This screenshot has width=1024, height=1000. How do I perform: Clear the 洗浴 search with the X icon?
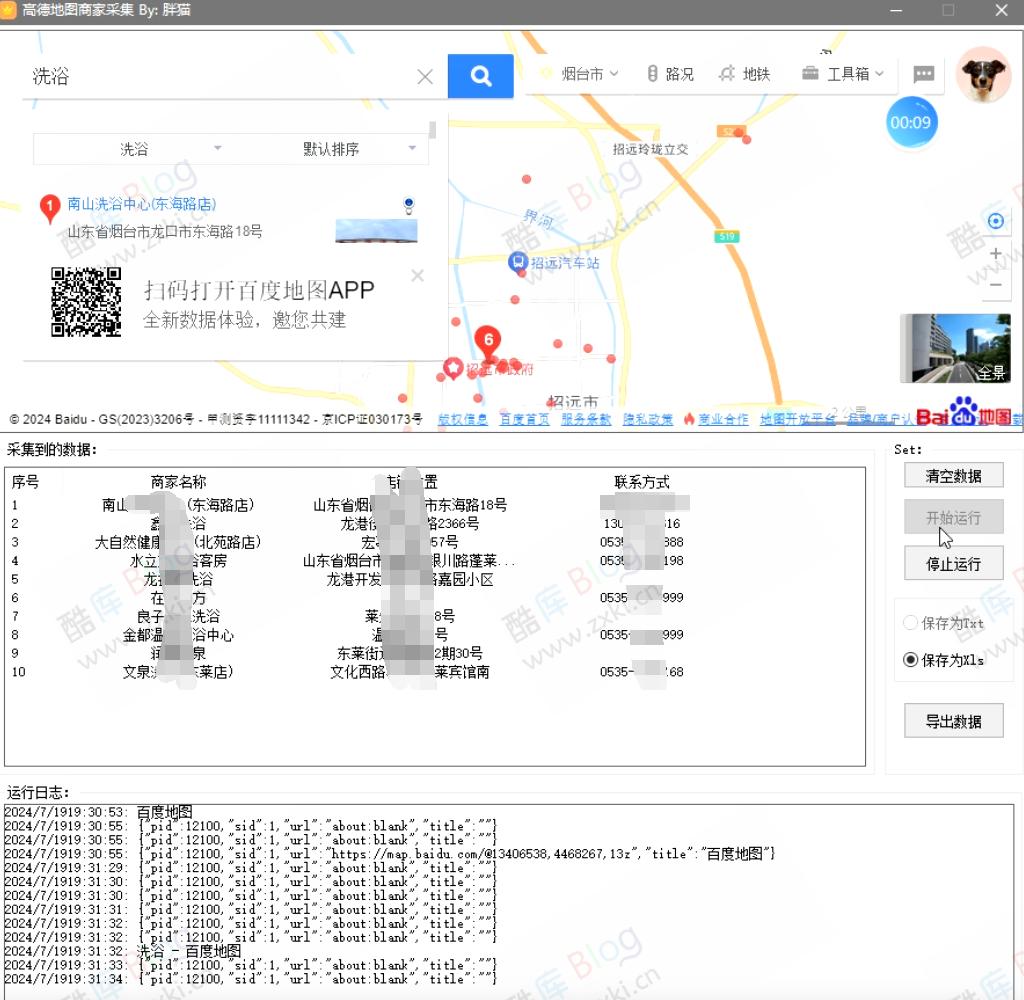[424, 76]
